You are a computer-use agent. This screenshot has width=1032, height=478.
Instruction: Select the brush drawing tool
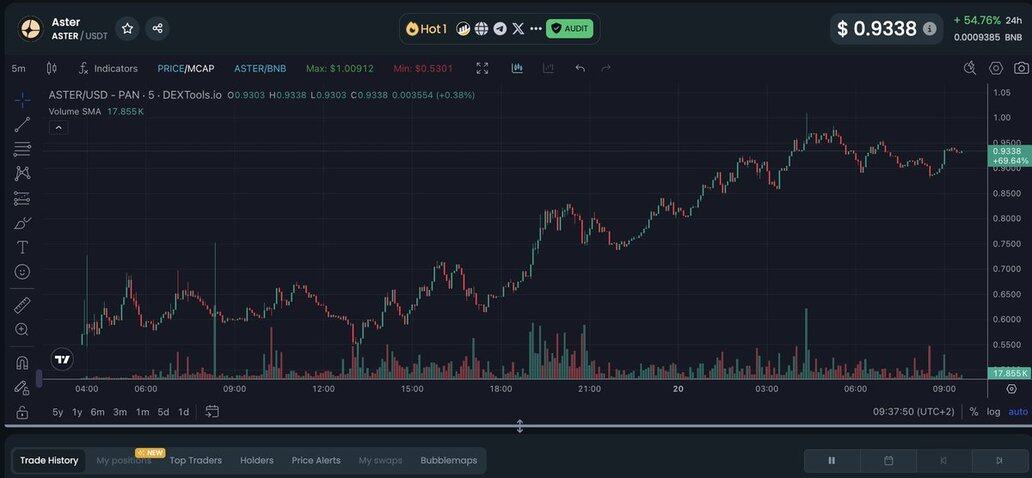point(22,223)
